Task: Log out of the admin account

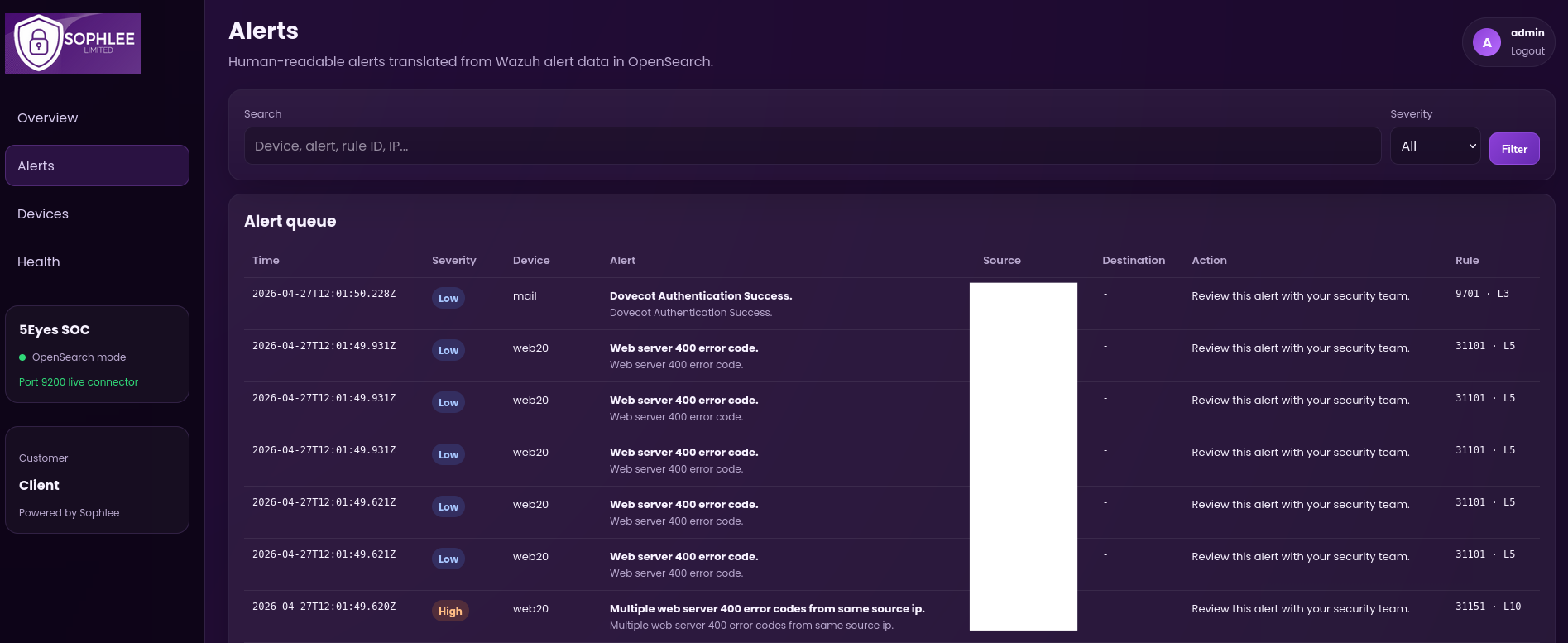Action: point(1527,51)
